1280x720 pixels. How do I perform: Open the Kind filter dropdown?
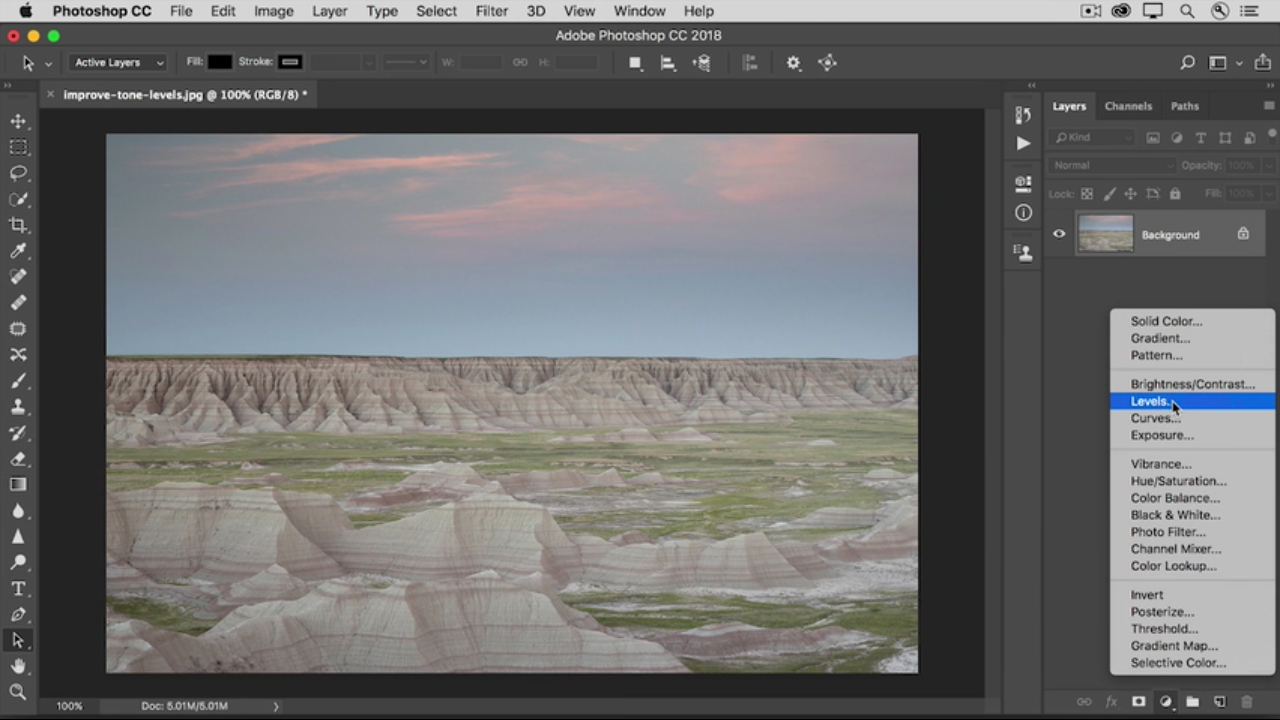[x=1092, y=137]
